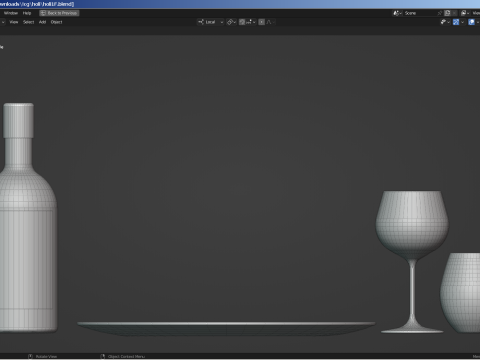The height and width of the screenshot is (360, 480).
Task: Open the view layer browse dropdown
Action: pyautogui.click(x=465, y=13)
